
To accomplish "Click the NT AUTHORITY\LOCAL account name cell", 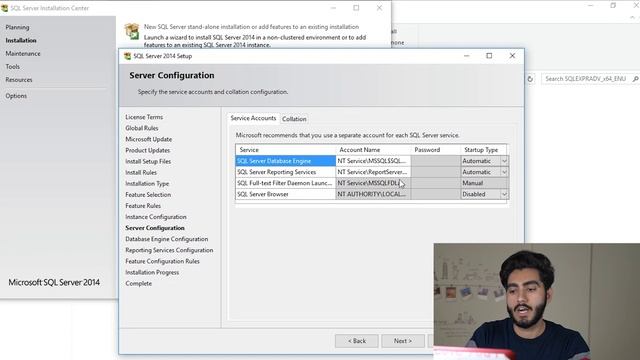I will (373, 194).
